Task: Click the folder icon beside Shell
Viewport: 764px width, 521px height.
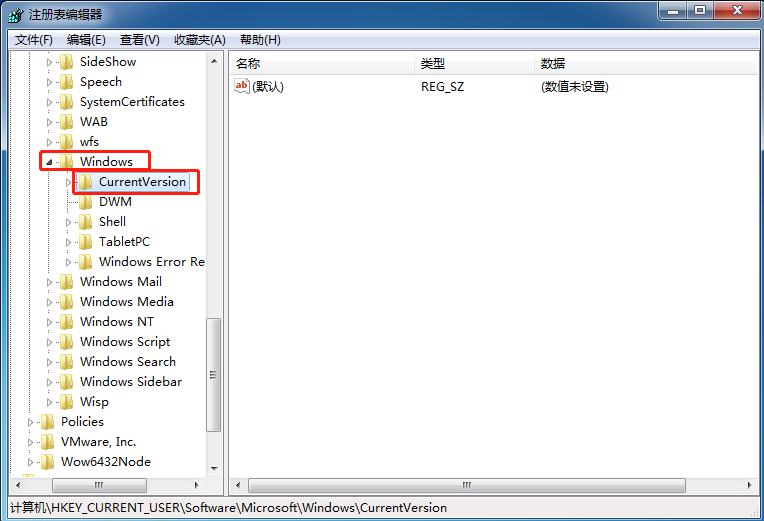Action: 85,222
